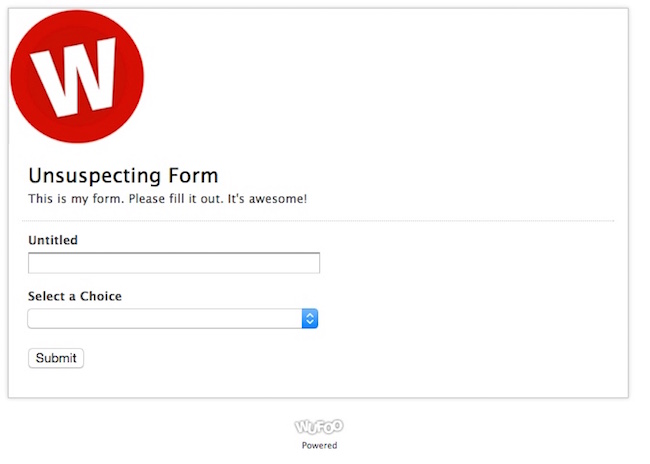Click the word 'Form' in the title
650x464 pixels.
click(193, 175)
